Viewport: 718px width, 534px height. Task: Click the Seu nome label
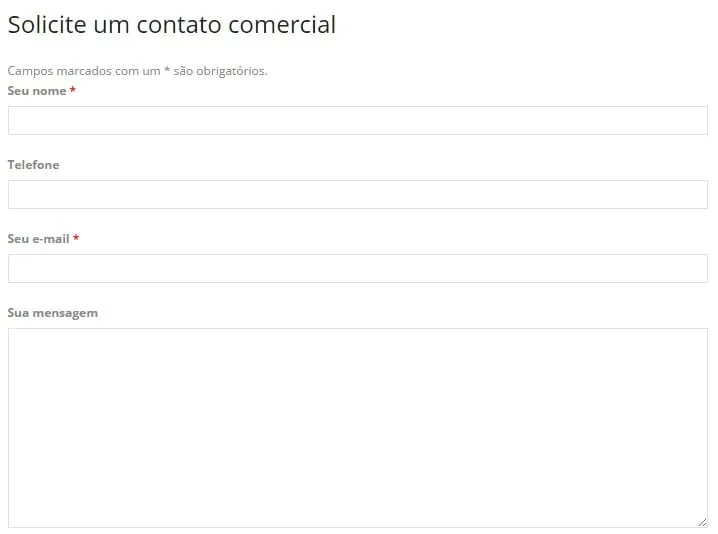pyautogui.click(x=37, y=91)
